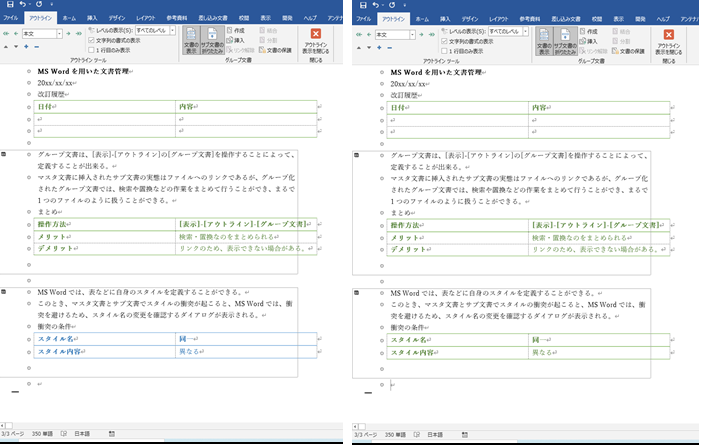Click 350 単語 word count in left status bar
The width and height of the screenshot is (702, 448).
pyautogui.click(x=43, y=434)
